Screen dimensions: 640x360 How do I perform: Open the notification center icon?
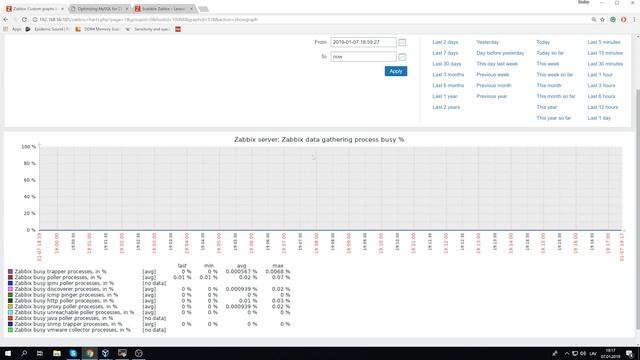630,353
